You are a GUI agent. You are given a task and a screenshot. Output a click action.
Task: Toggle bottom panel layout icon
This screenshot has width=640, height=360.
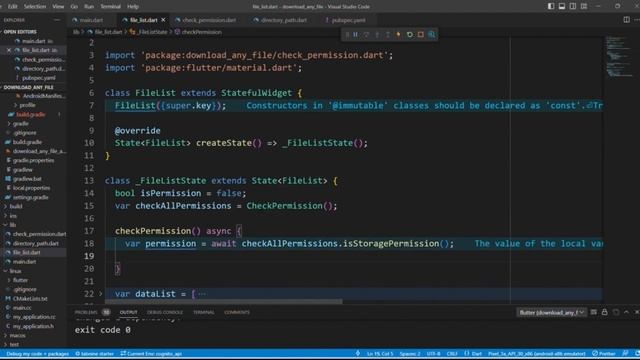click(562, 6)
